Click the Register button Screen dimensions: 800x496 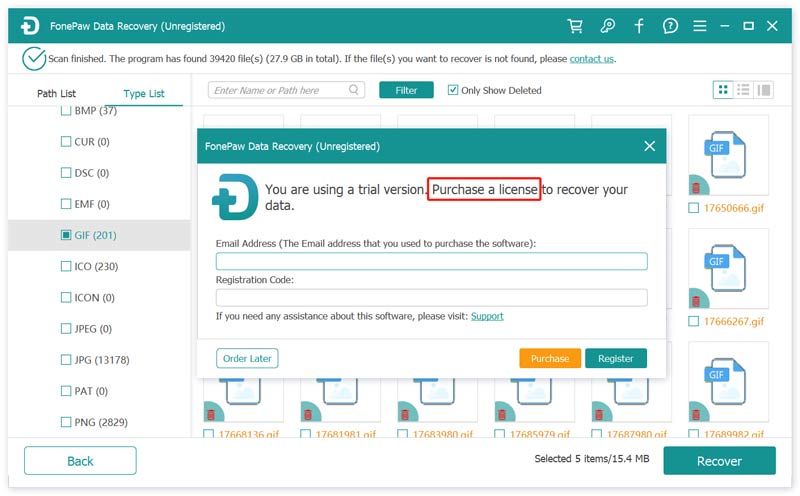pos(616,358)
